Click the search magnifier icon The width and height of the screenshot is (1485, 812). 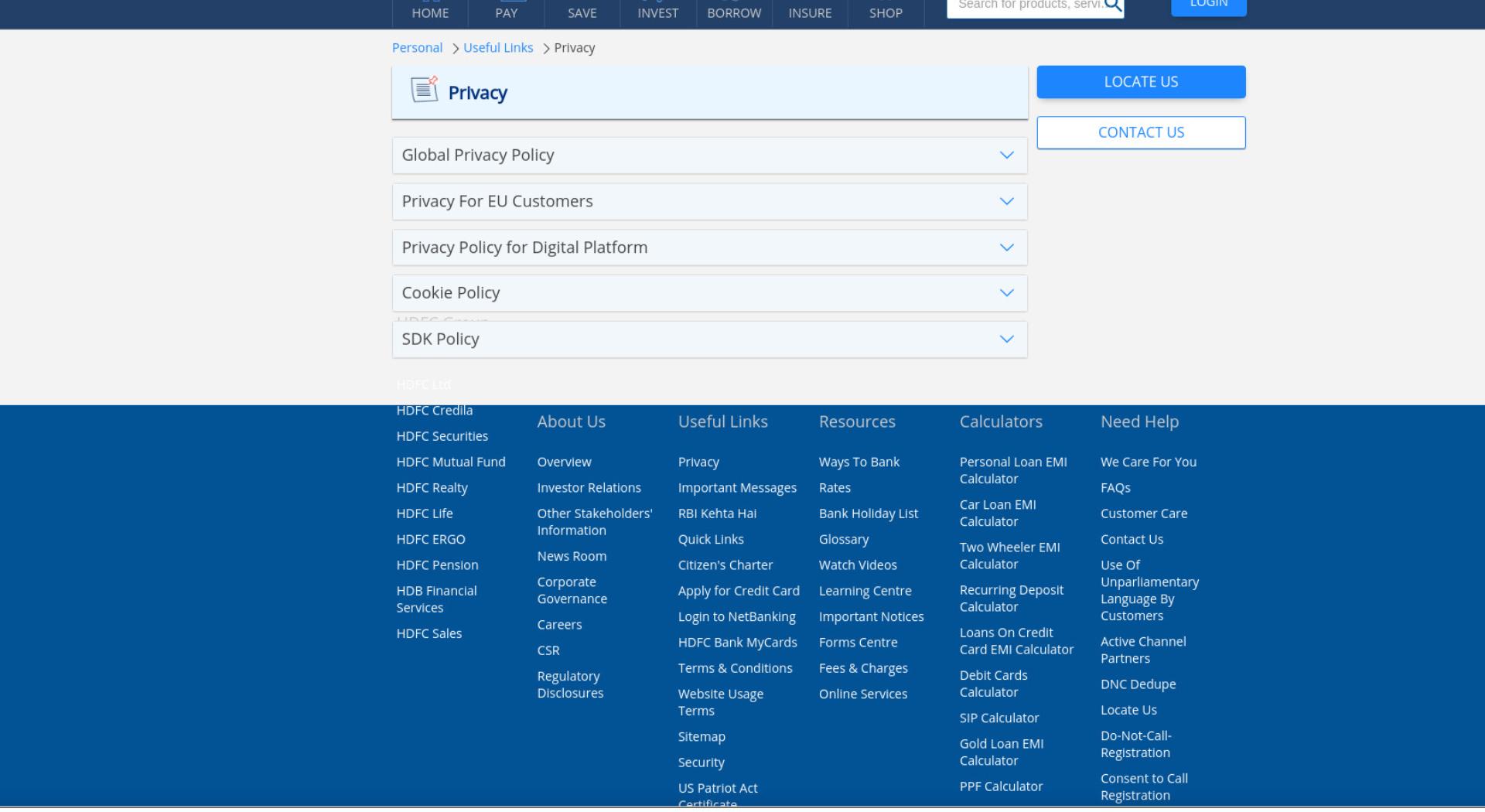coord(1113,6)
